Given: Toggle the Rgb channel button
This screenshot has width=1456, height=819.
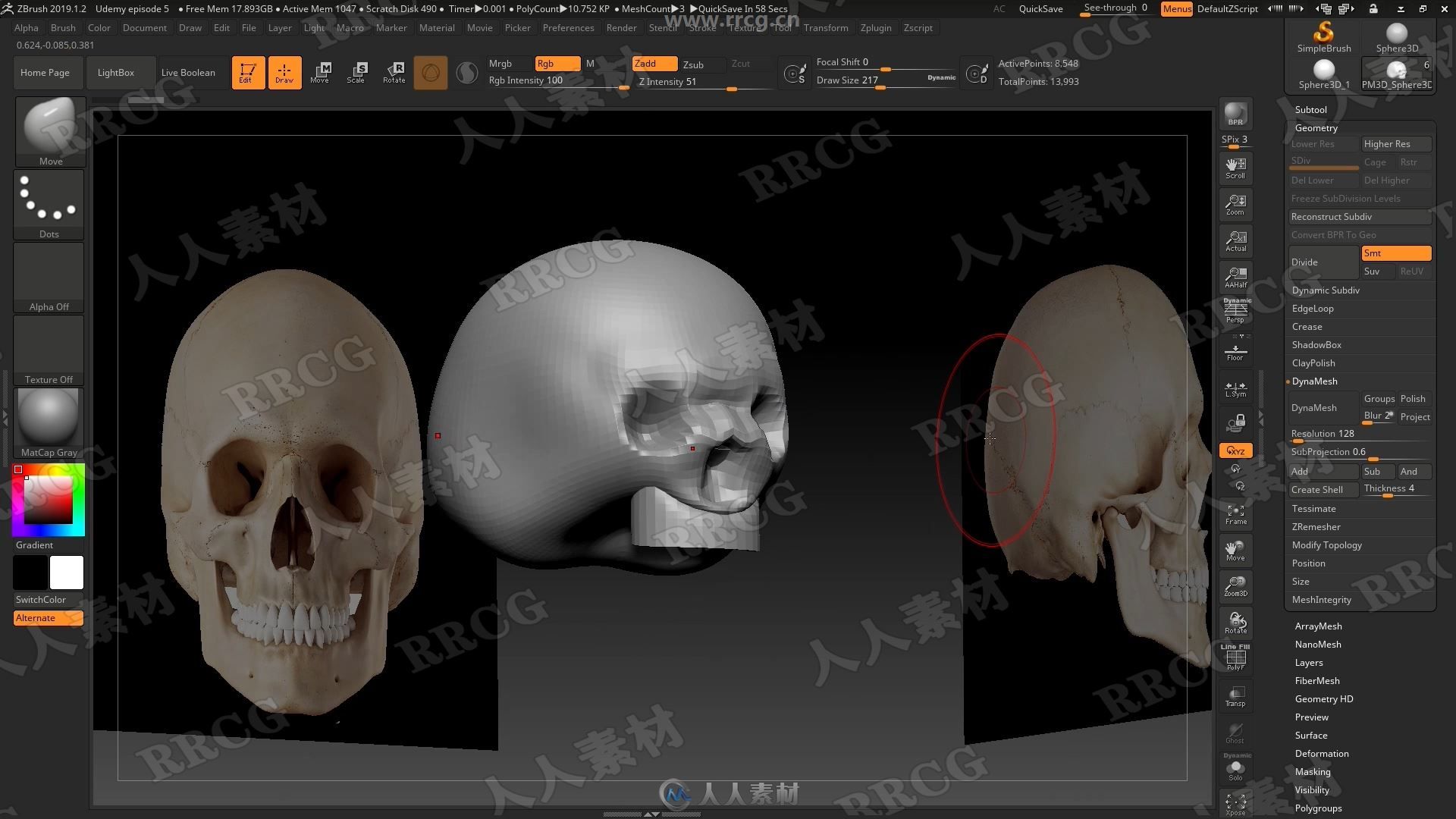Looking at the screenshot, I should click(557, 64).
